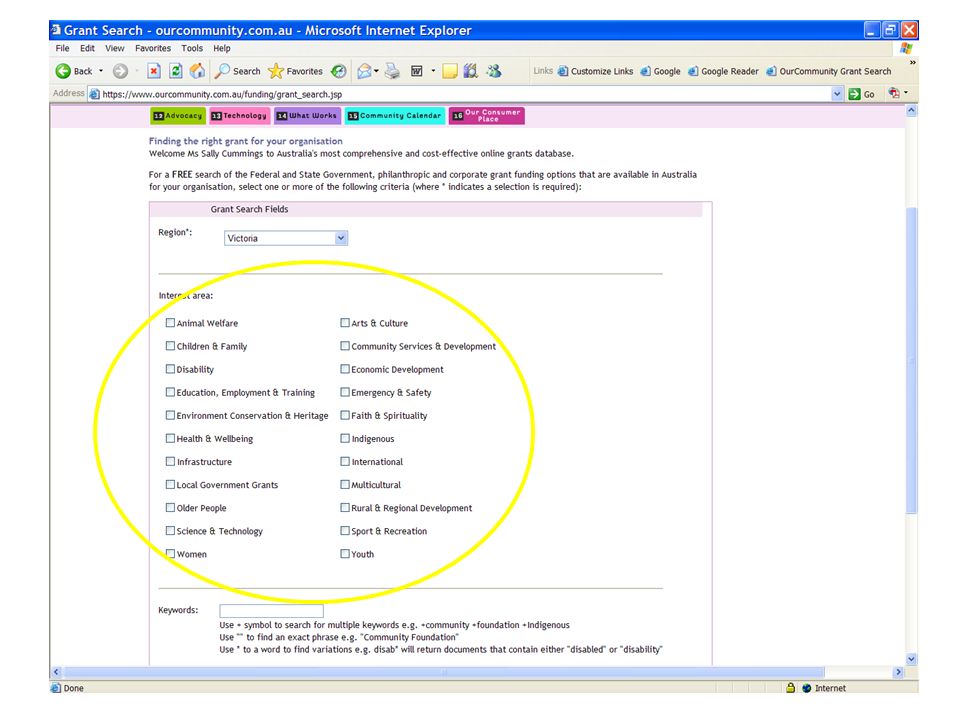960x720 pixels.
Task: Tick the Health & Wellbeing checkbox
Action: (x=170, y=438)
